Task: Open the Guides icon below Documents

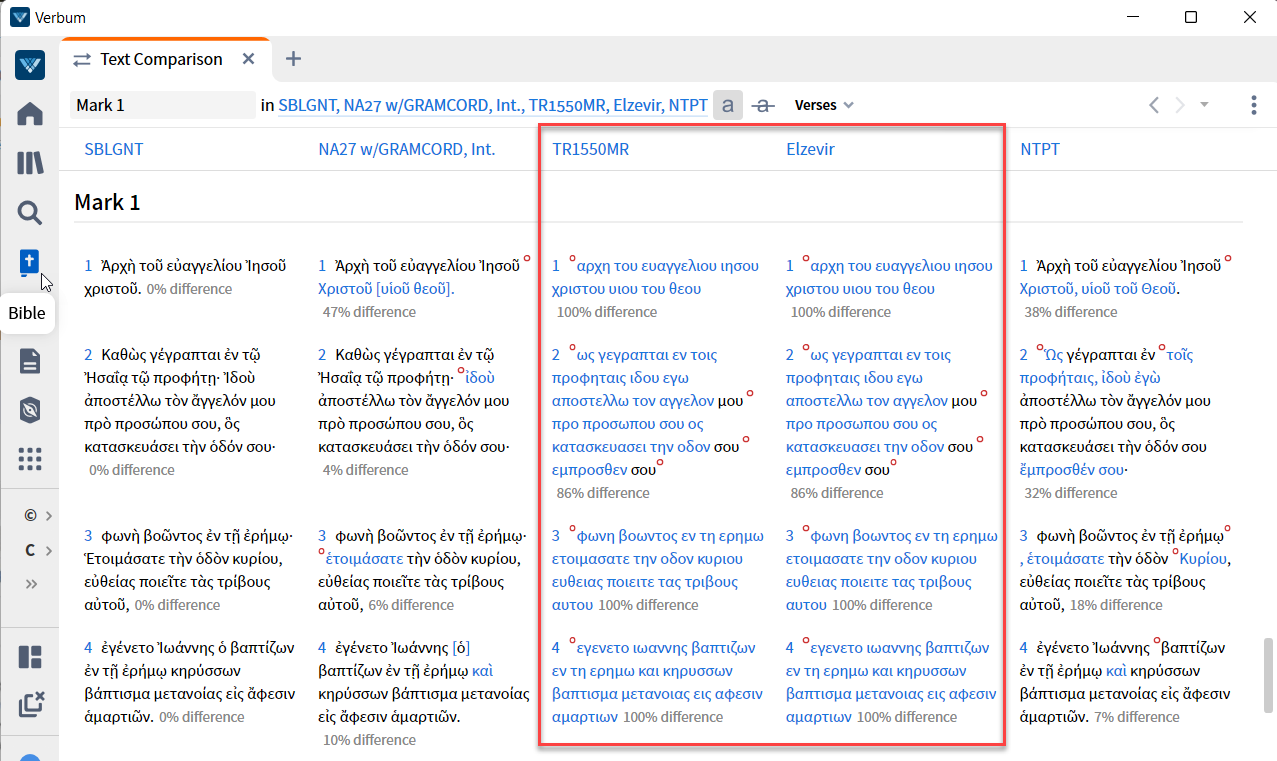Action: tap(30, 411)
